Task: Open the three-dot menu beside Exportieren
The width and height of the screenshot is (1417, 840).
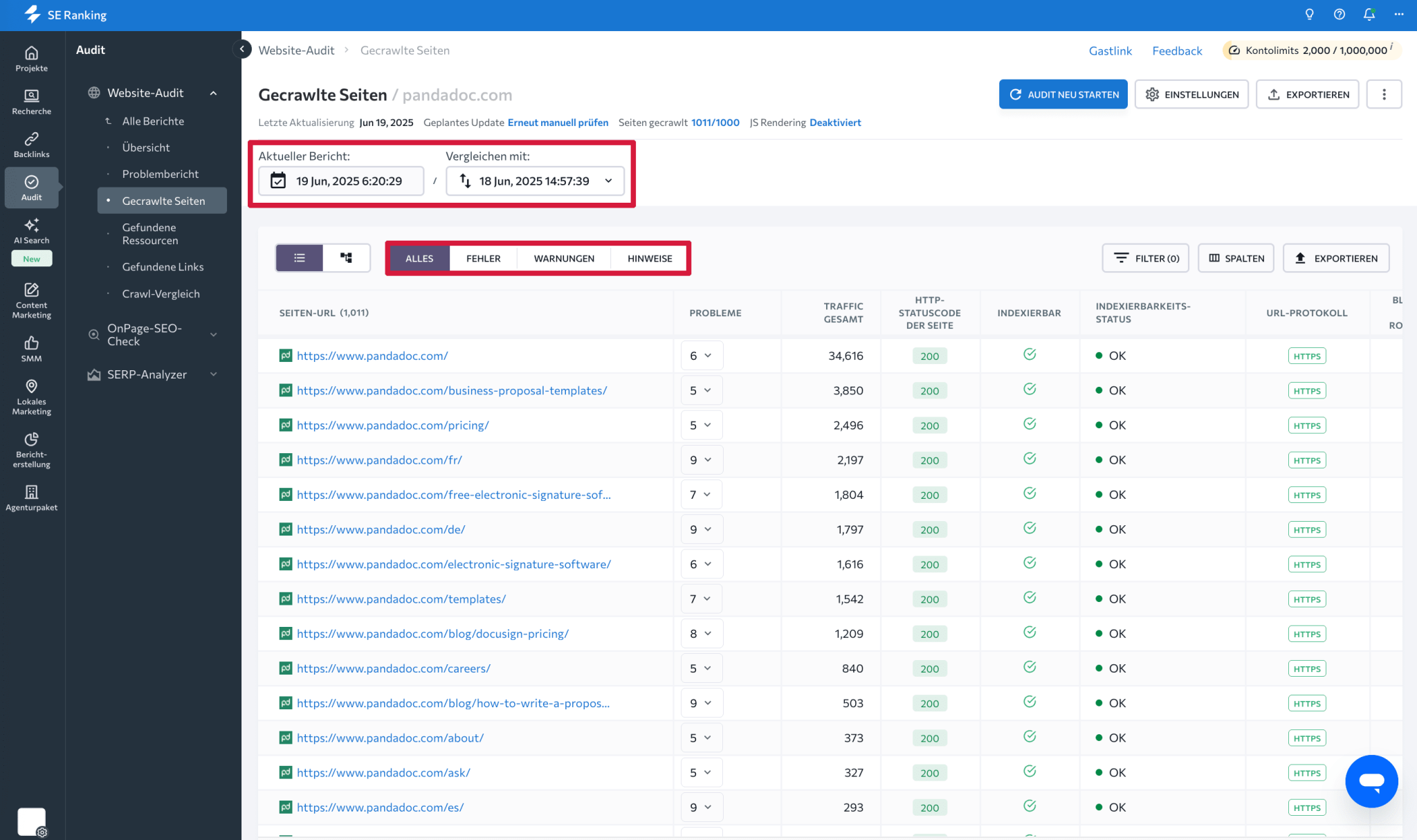Action: tap(1384, 94)
